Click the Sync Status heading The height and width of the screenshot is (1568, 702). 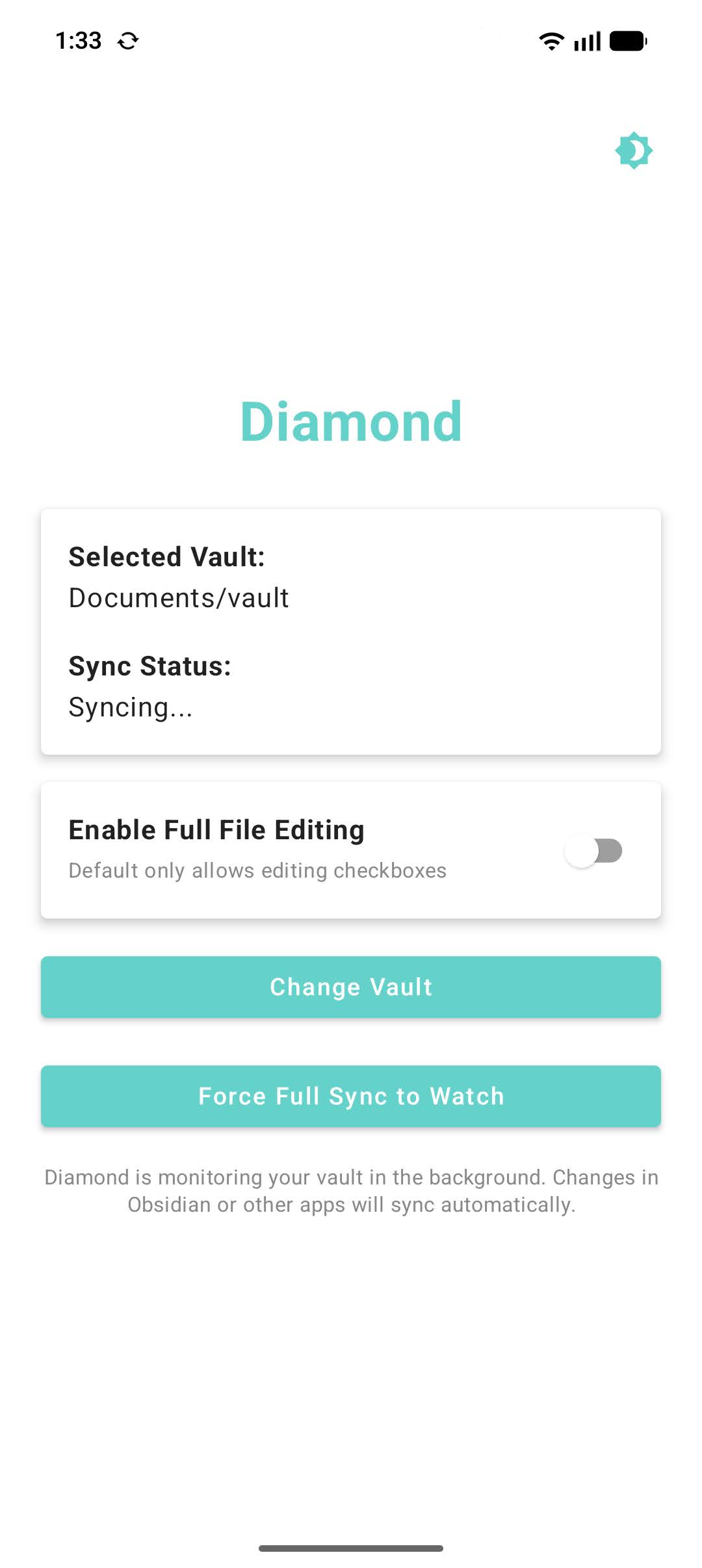click(149, 666)
